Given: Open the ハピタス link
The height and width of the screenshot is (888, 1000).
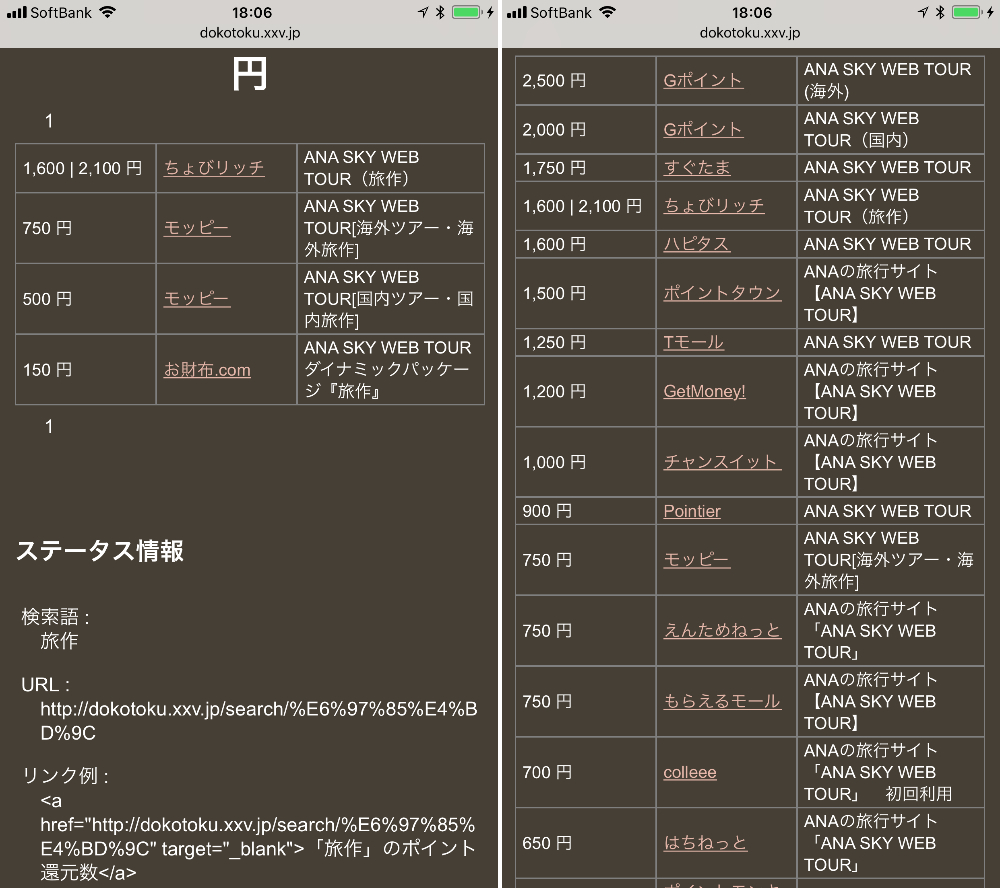Looking at the screenshot, I should click(x=696, y=244).
